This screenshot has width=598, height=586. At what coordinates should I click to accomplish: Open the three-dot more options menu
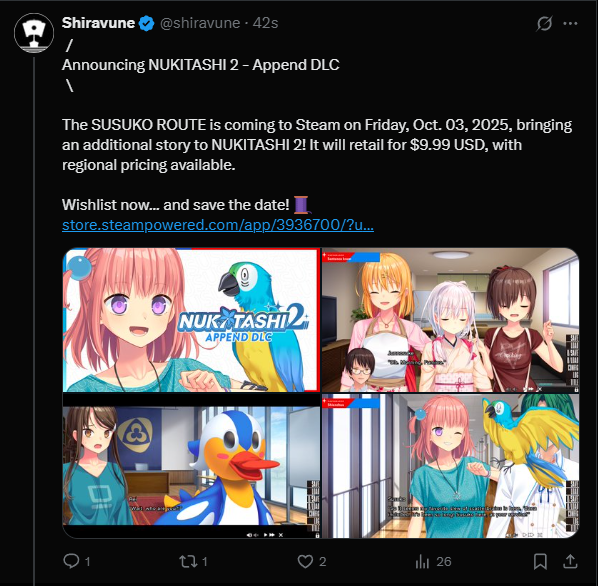(x=570, y=23)
